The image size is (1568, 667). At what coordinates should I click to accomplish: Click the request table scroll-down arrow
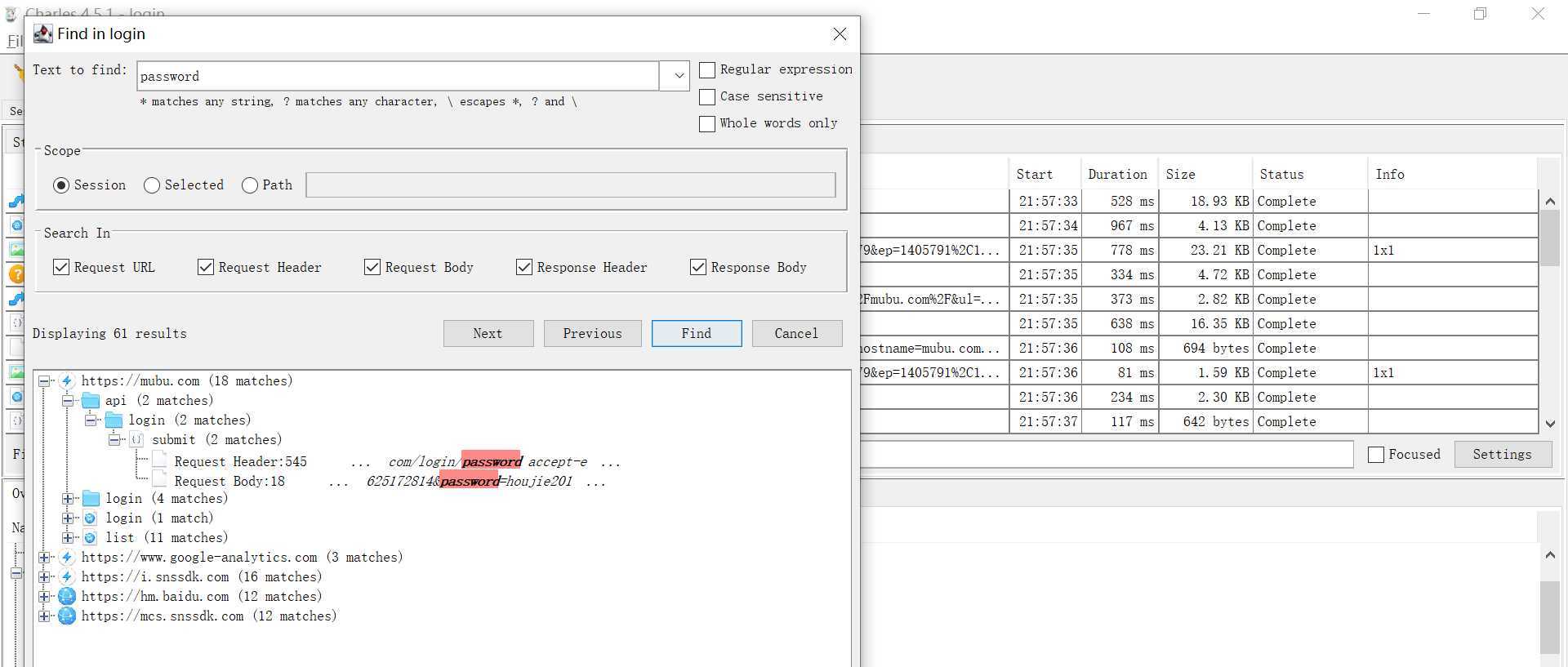[1550, 423]
